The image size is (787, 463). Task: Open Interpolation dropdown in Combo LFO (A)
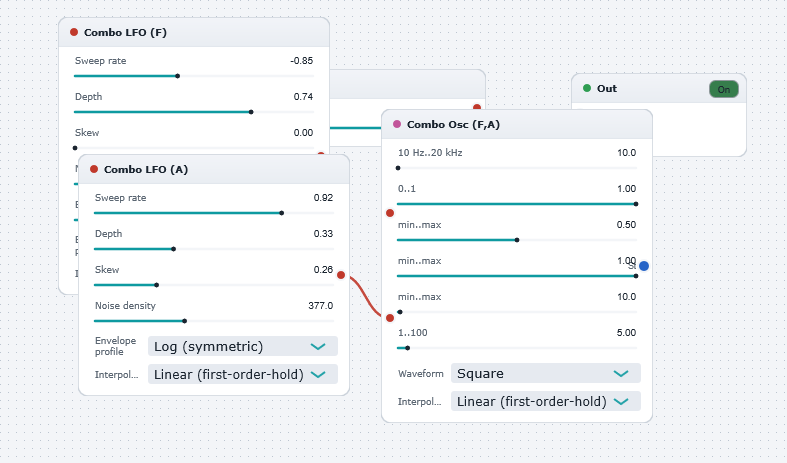click(x=242, y=374)
